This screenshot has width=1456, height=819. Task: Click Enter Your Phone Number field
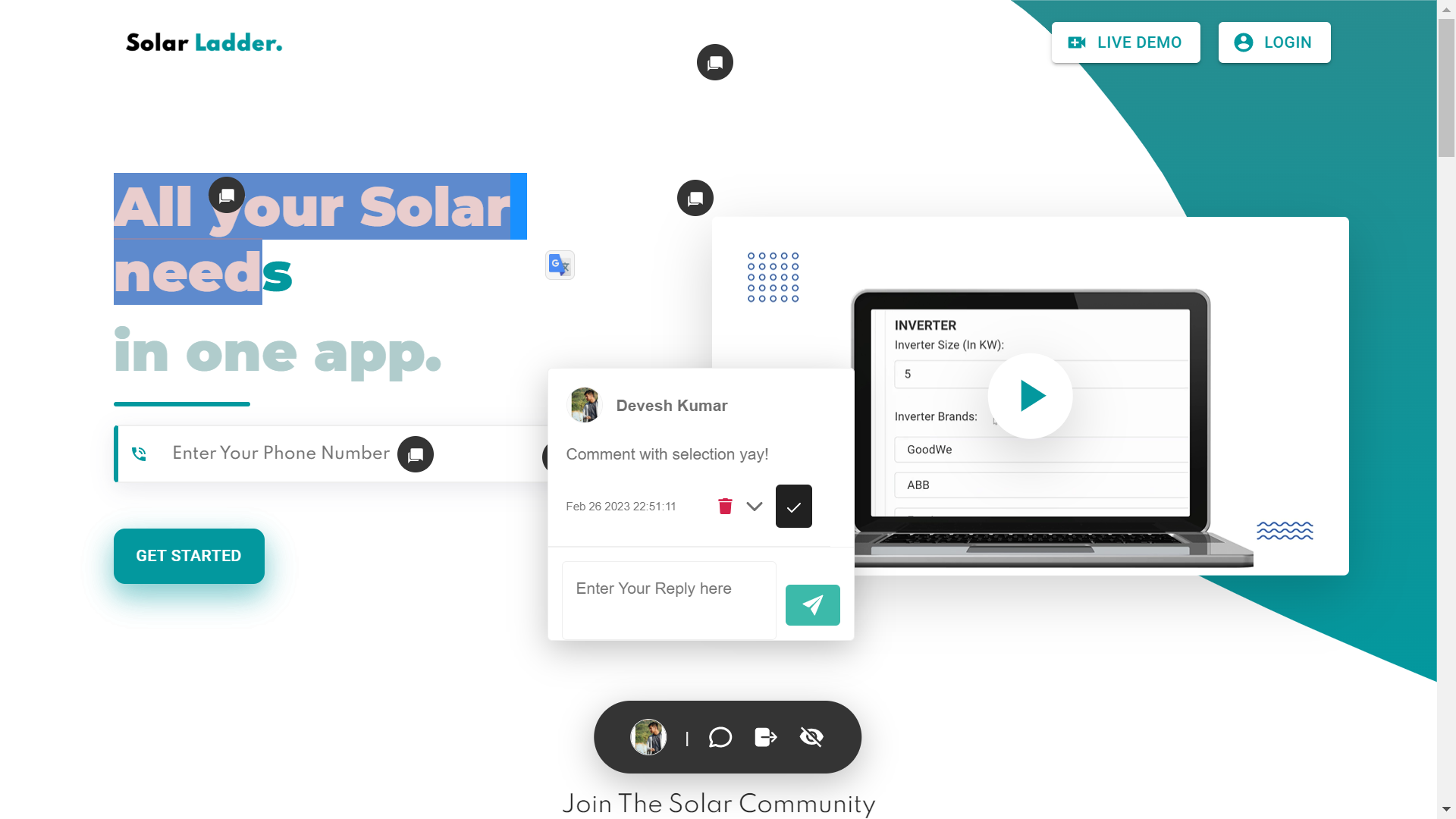[280, 453]
